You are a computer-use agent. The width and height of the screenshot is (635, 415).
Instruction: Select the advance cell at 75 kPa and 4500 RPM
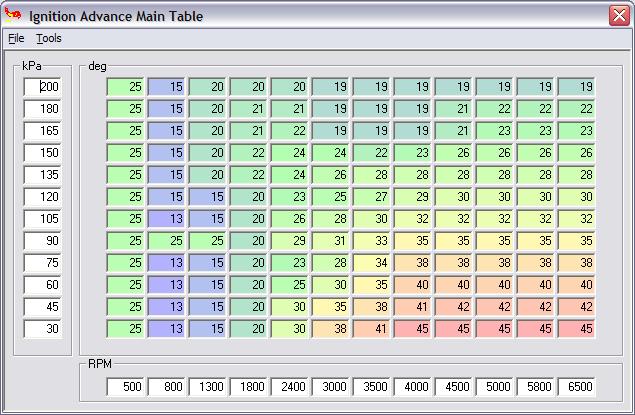453,263
